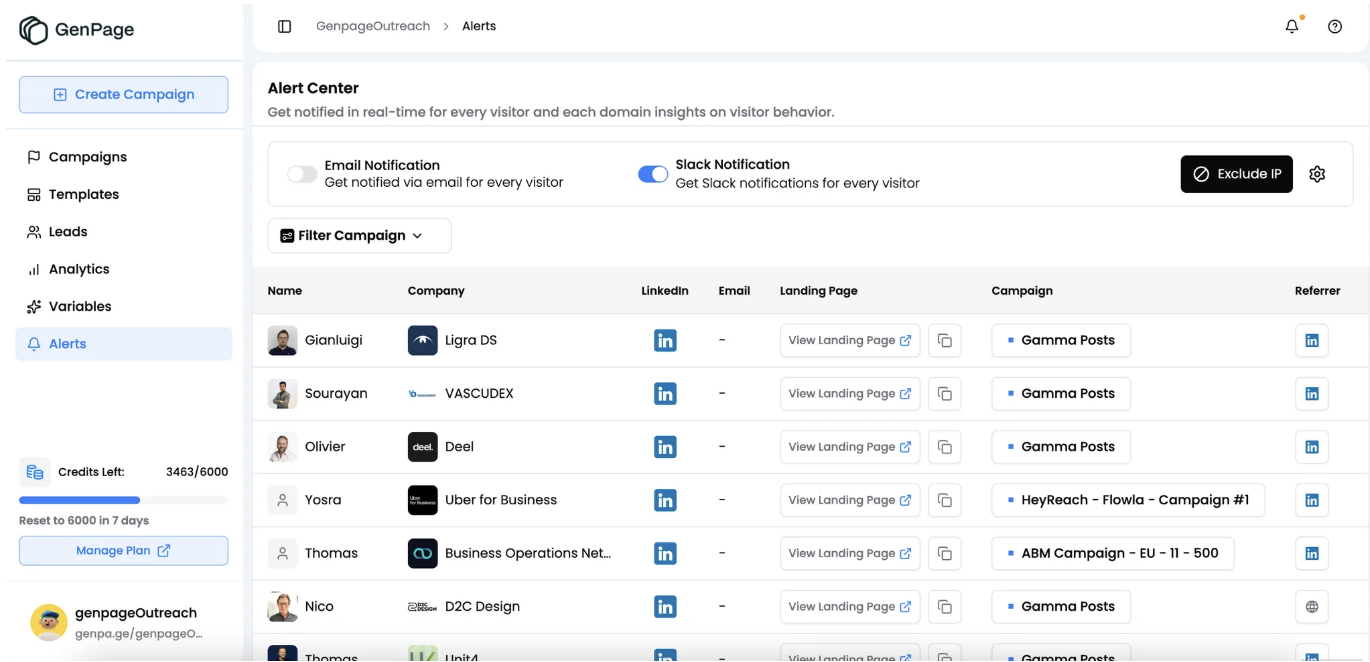This screenshot has width=1370, height=662.
Task: Click GenpageOutreach breadcrumb link
Action: (373, 26)
